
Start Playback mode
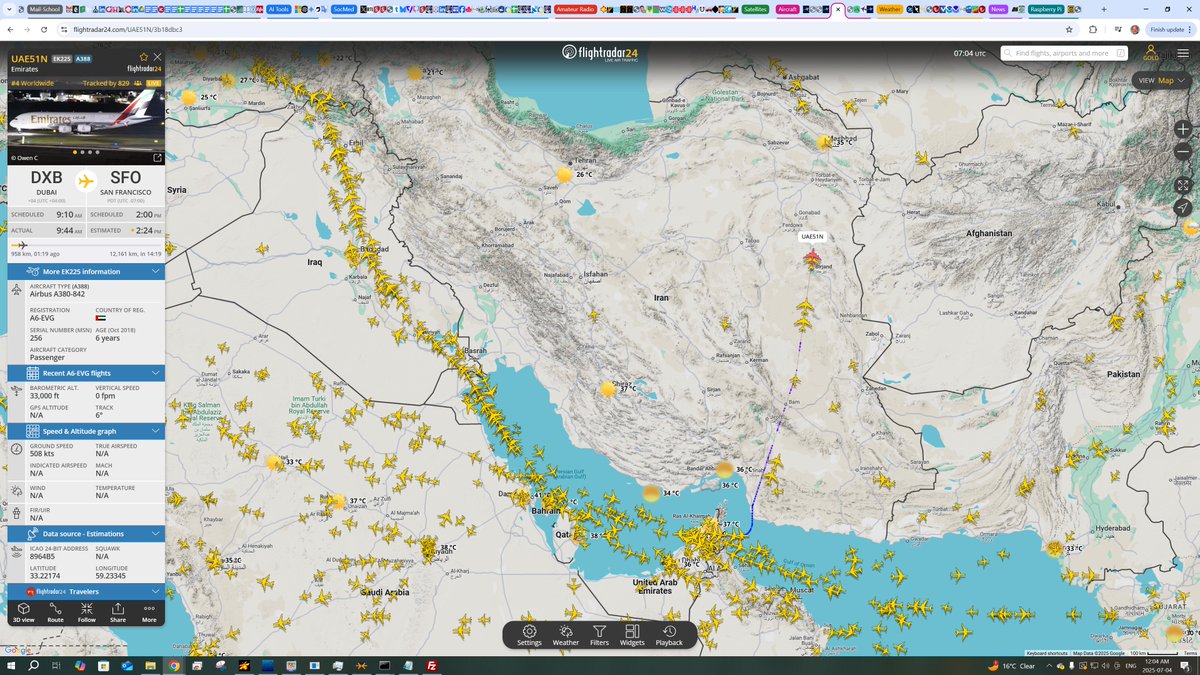tap(669, 635)
